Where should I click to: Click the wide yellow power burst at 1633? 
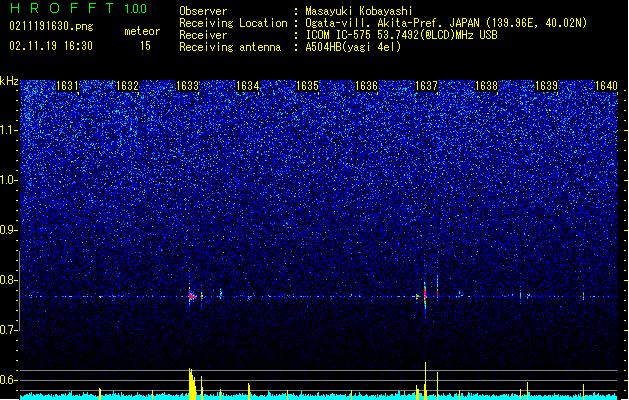tap(193, 384)
